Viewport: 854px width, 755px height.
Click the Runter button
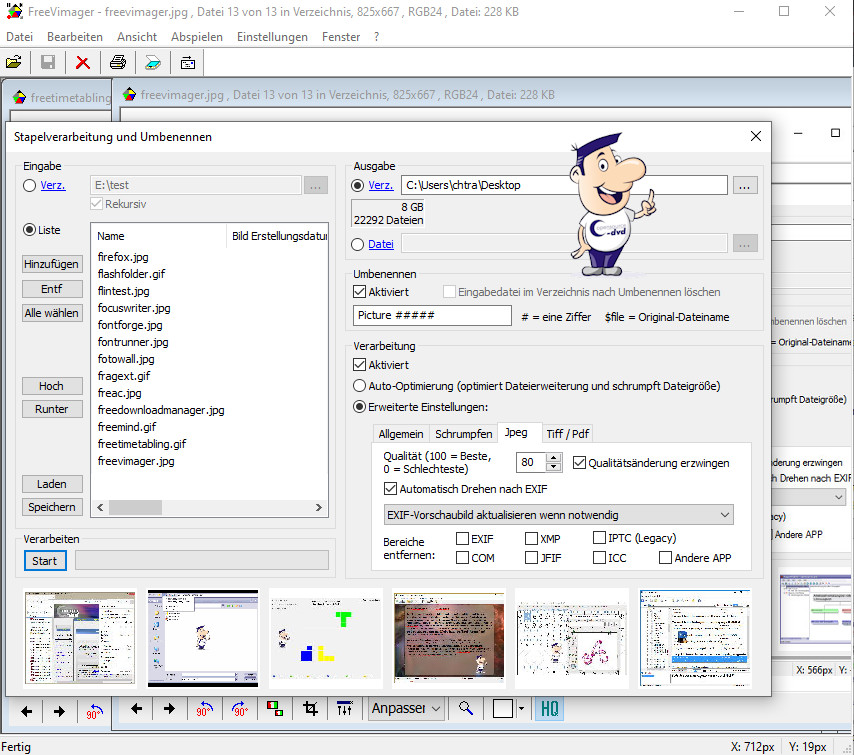pos(52,409)
